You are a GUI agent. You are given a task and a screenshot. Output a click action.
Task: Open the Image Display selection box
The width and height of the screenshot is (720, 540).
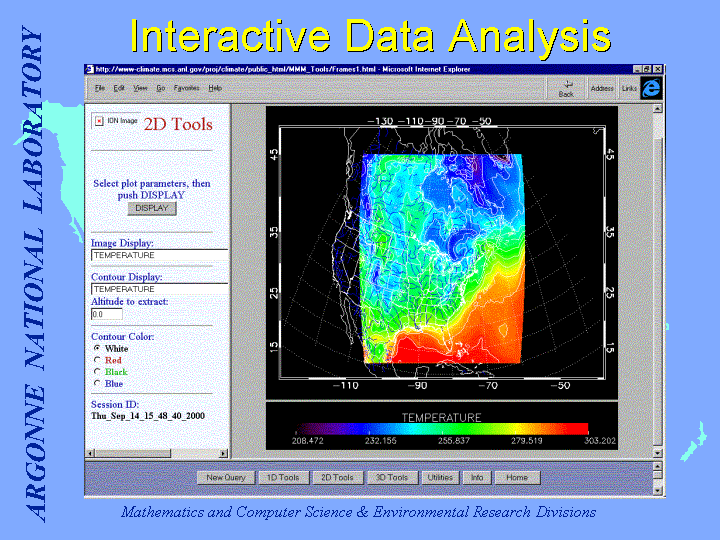click(158, 255)
